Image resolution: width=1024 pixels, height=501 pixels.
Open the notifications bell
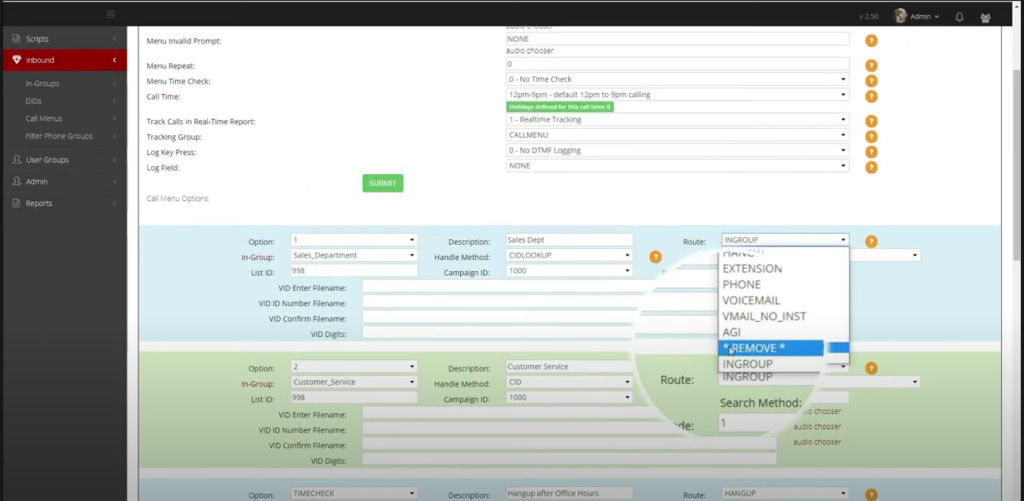coord(959,17)
